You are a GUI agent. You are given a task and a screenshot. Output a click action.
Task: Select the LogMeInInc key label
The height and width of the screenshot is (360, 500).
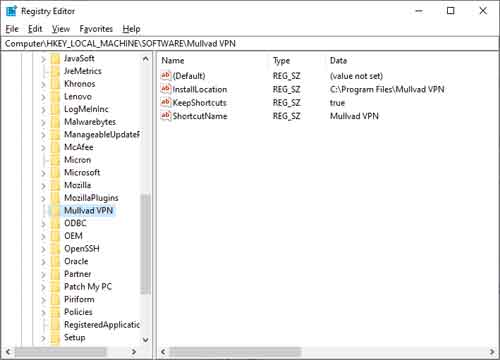pos(86,109)
